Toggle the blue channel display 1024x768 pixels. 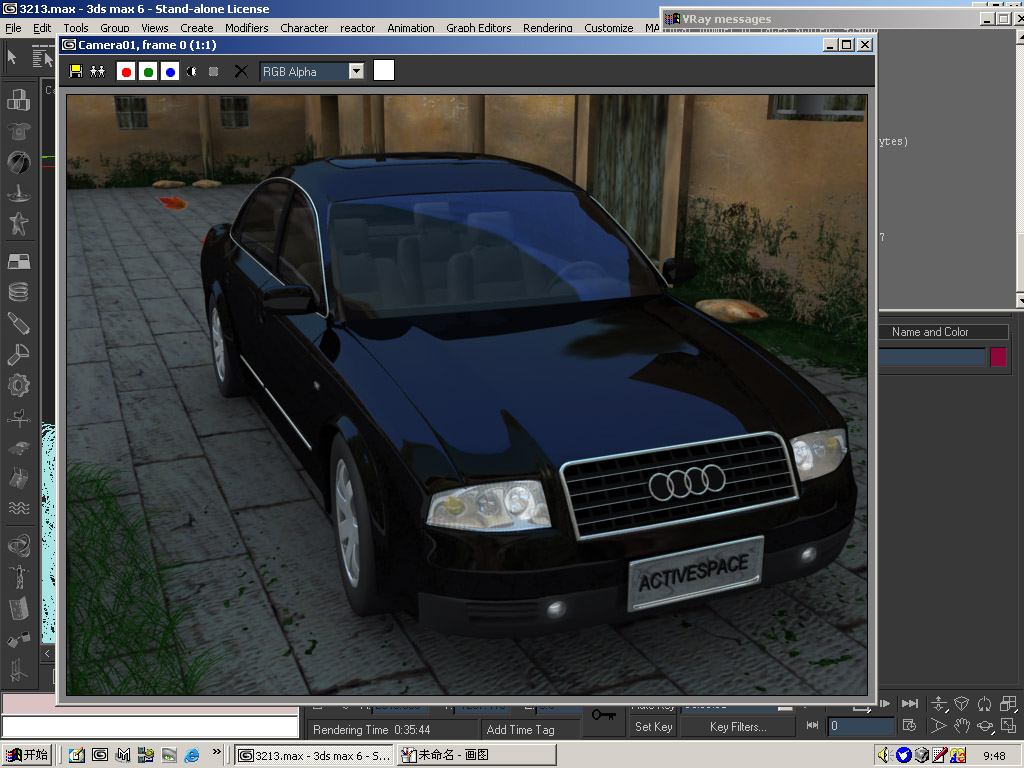[170, 71]
